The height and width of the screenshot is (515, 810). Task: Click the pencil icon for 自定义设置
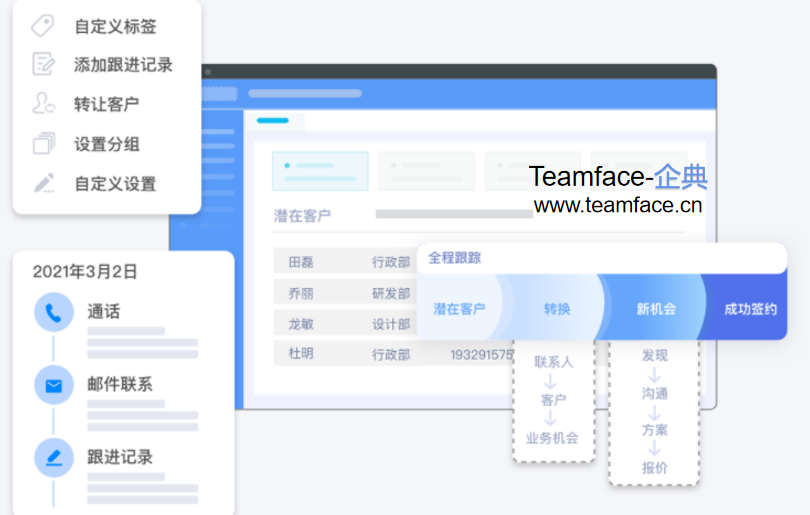tap(44, 183)
